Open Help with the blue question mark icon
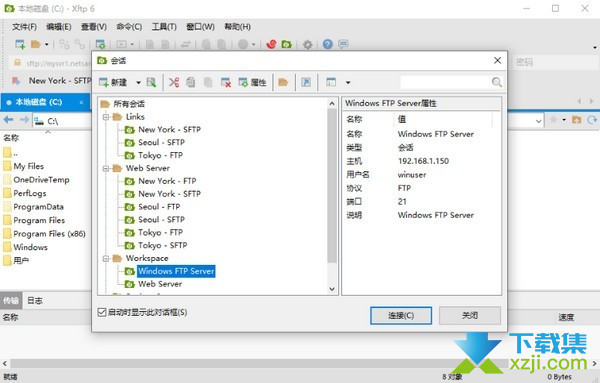Image resolution: width=600 pixels, height=383 pixels. coord(327,44)
